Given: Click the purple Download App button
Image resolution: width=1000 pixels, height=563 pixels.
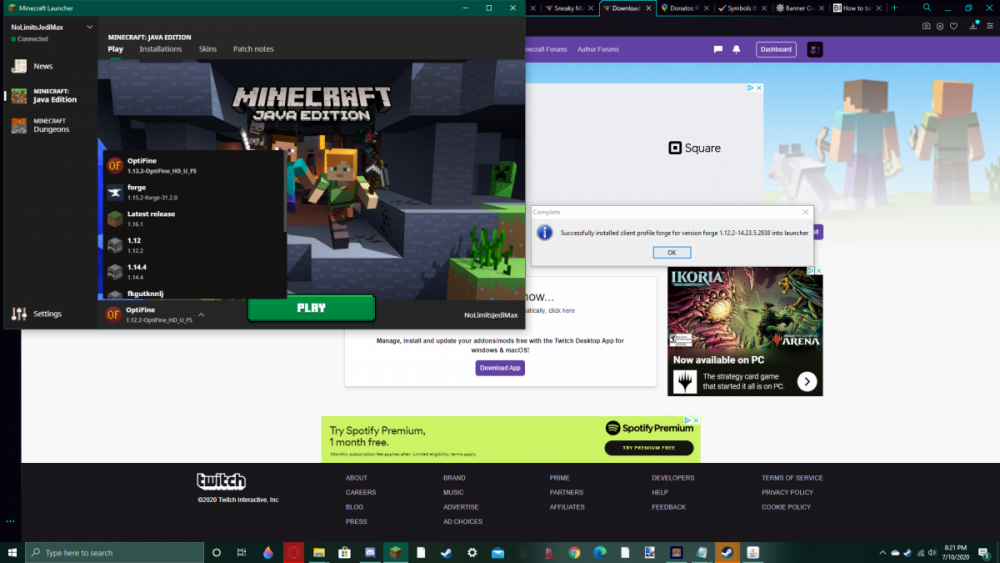Looking at the screenshot, I should (x=500, y=368).
